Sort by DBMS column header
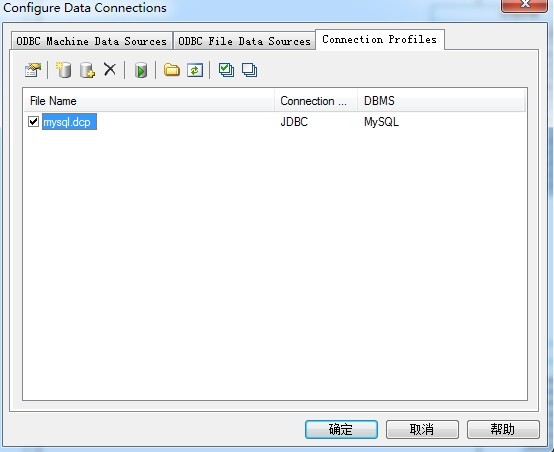Image resolution: width=554 pixels, height=452 pixels. click(x=442, y=101)
